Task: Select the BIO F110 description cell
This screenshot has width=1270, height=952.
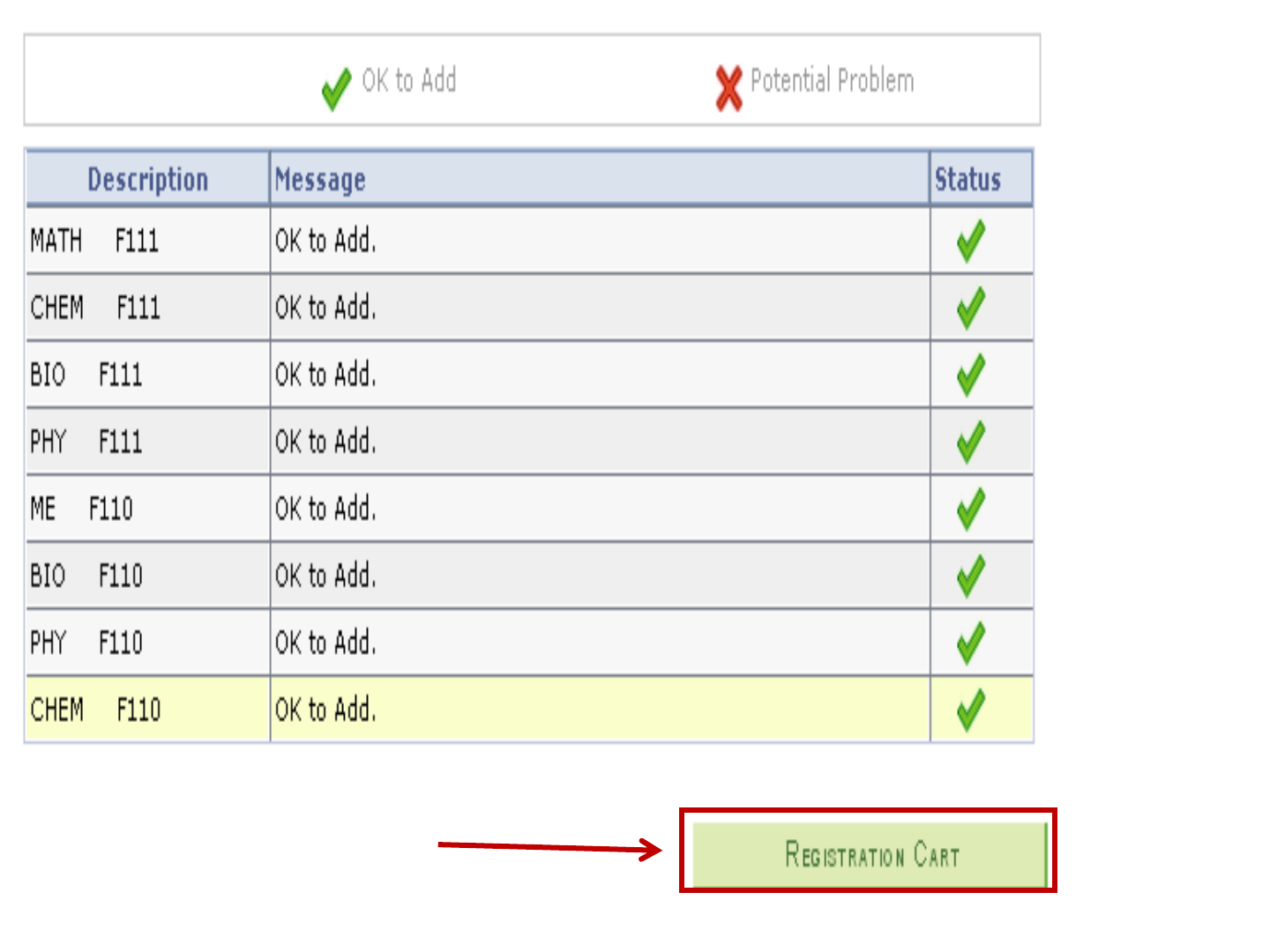Action: [86, 576]
